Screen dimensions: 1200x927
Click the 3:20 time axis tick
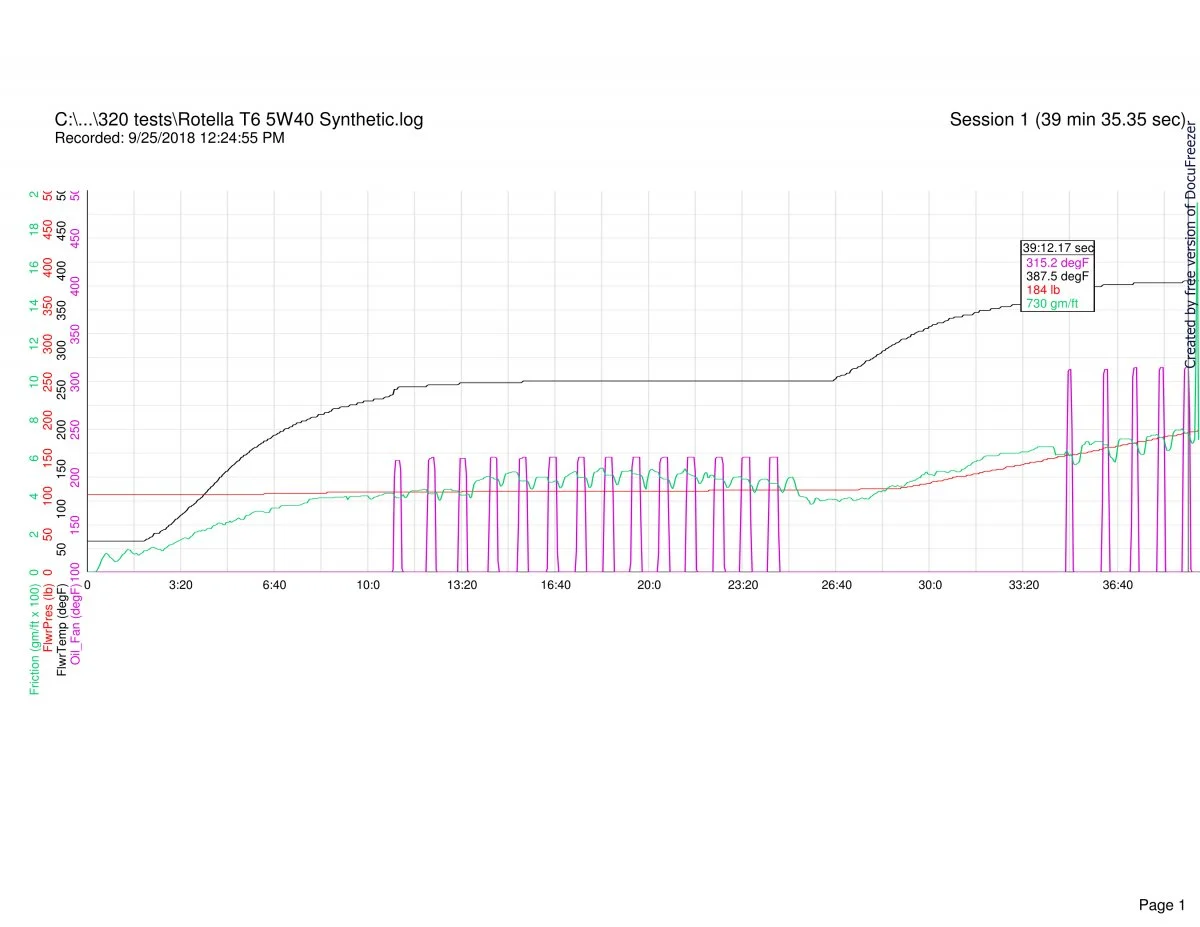180,584
